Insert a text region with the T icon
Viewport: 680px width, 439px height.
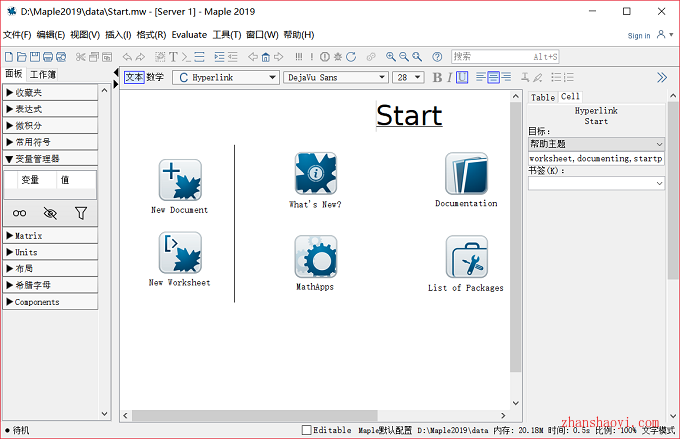coord(173,57)
